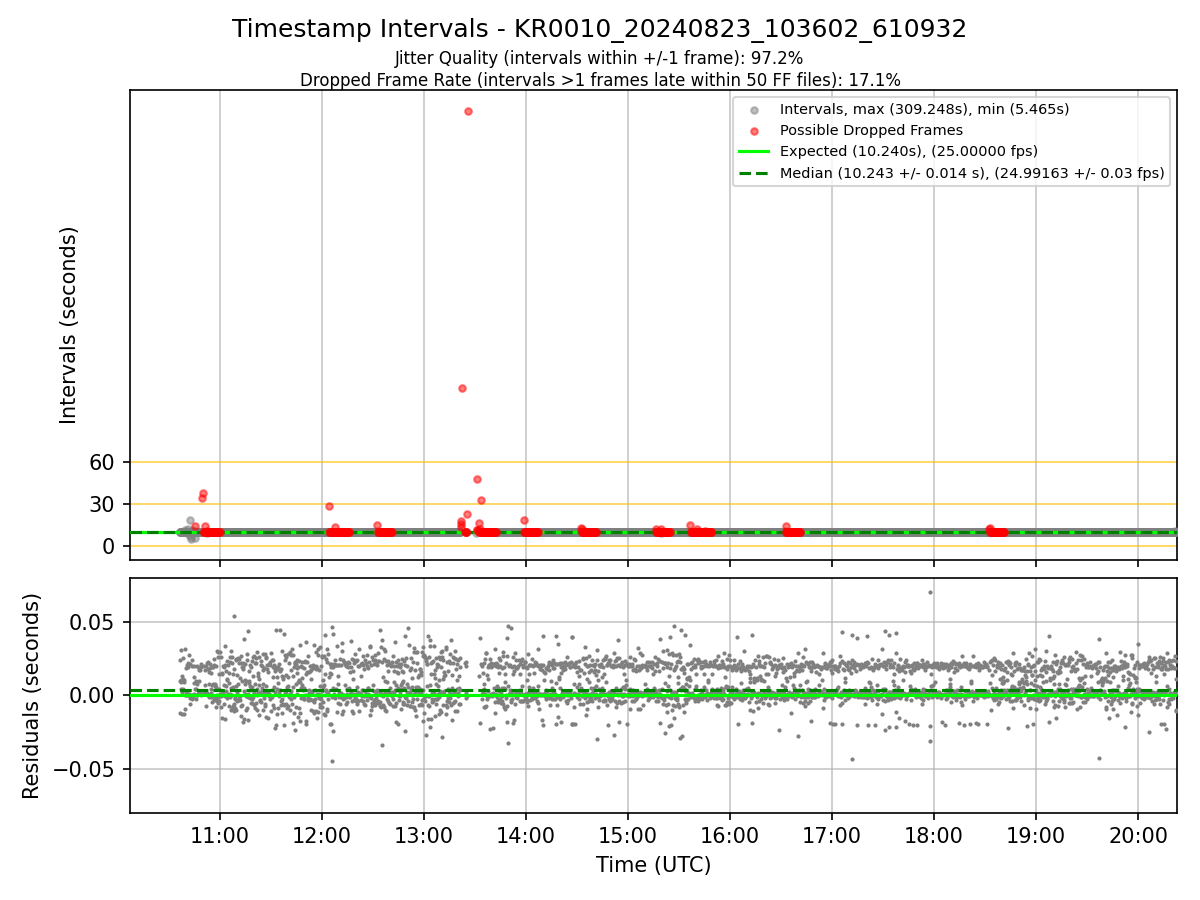Screen dimensions: 1200x900
Task: Click the "0" tick on intervals axis
Action: (x=110, y=546)
